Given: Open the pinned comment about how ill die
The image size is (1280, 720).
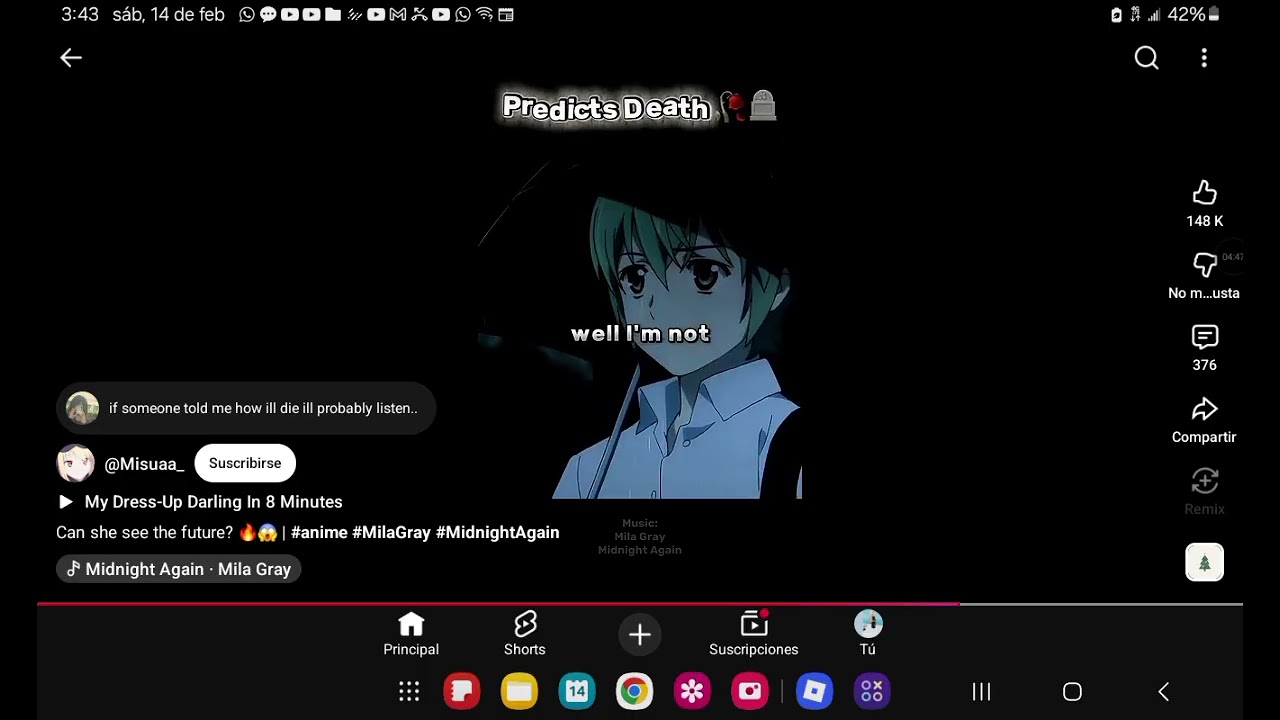Looking at the screenshot, I should (246, 408).
